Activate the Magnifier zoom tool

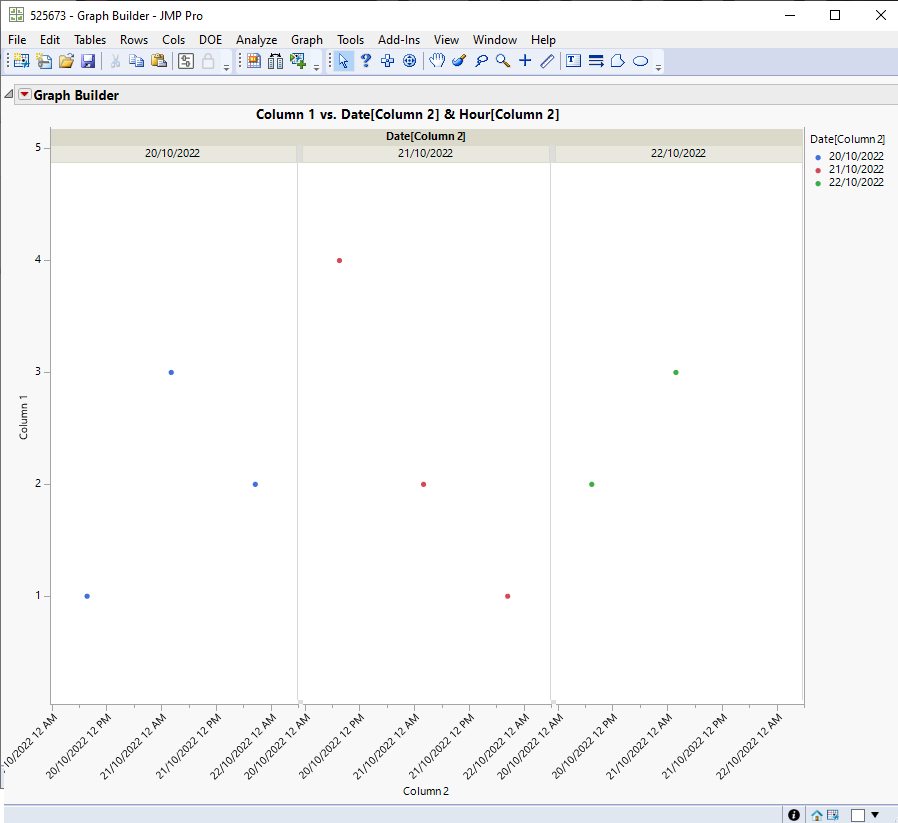pos(503,61)
